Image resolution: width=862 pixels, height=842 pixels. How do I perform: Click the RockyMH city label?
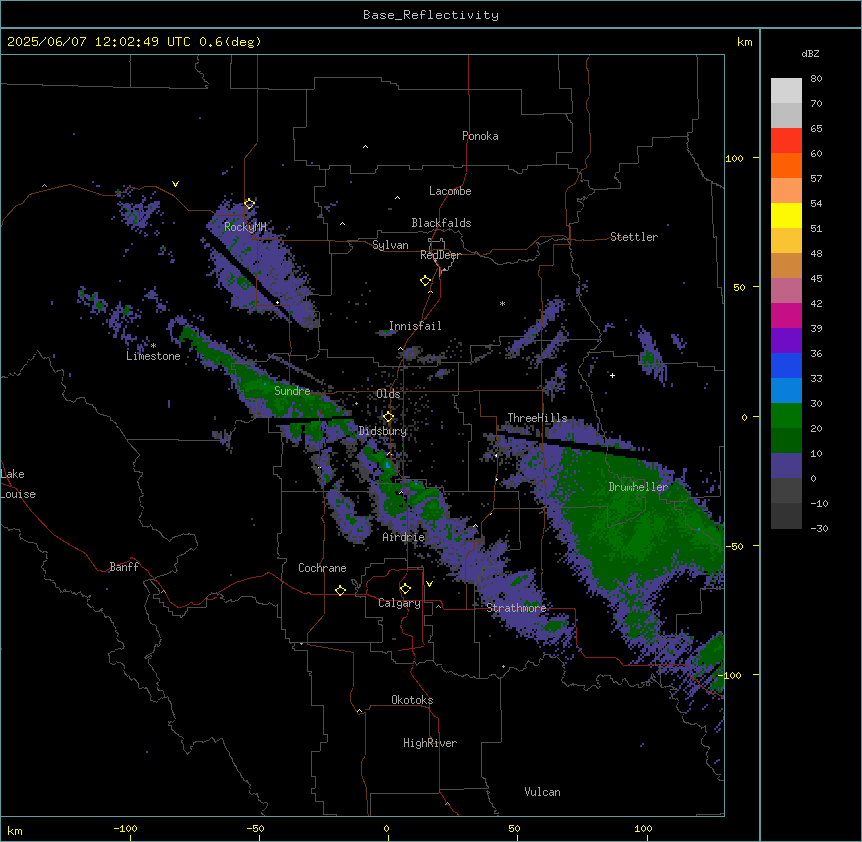coord(245,226)
